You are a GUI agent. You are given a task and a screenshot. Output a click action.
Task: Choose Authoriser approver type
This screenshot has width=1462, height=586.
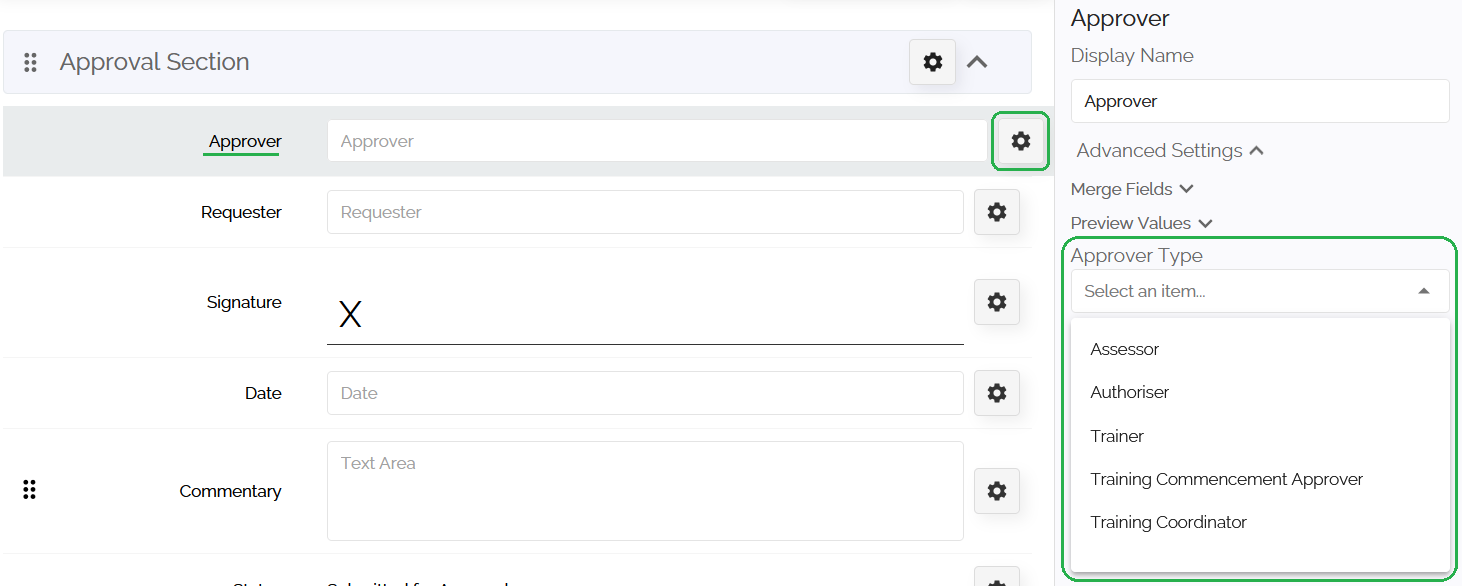[1130, 392]
